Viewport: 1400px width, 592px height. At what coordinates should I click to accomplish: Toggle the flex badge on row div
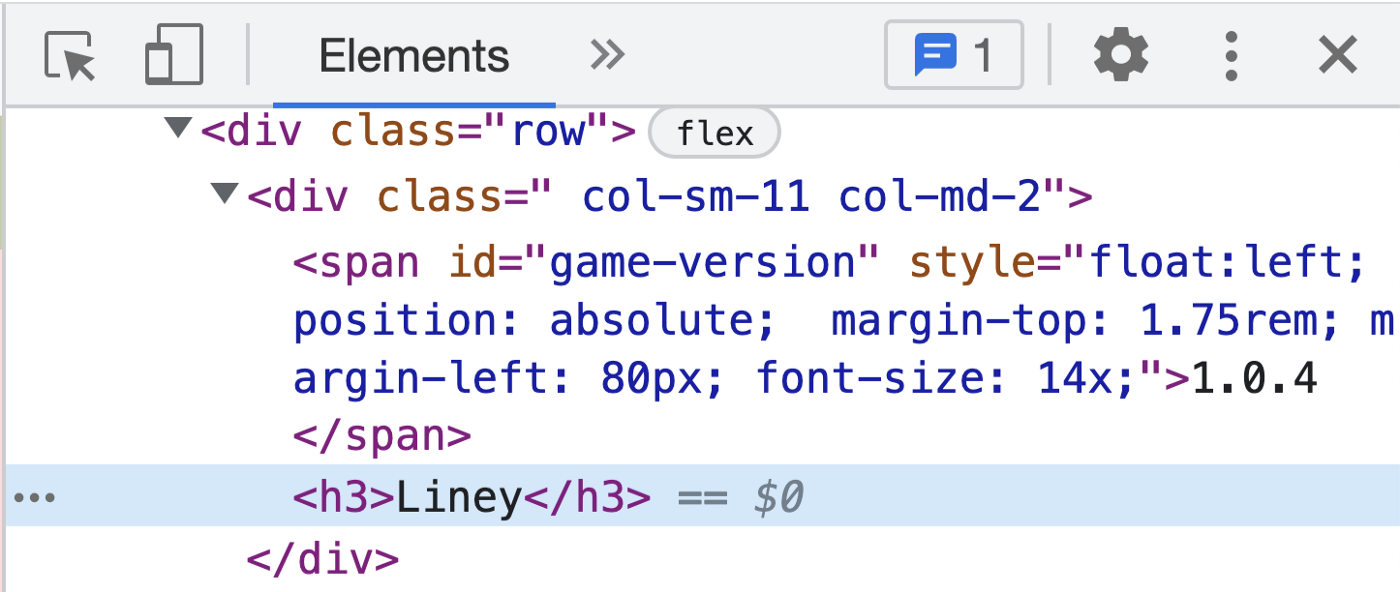point(715,133)
